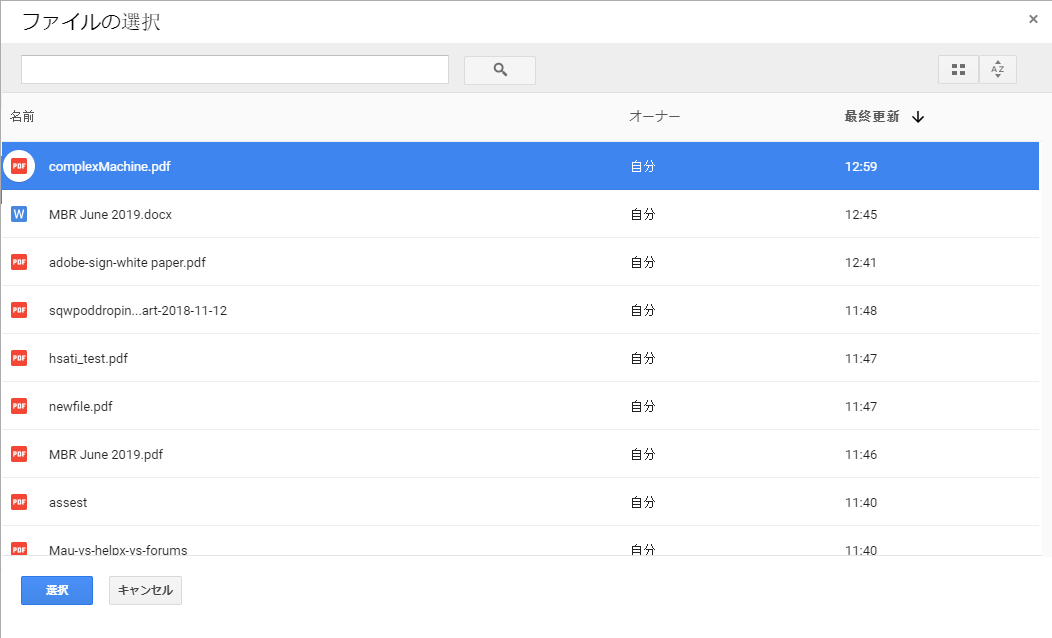Focus the file search input field
1052x638 pixels.
235,69
